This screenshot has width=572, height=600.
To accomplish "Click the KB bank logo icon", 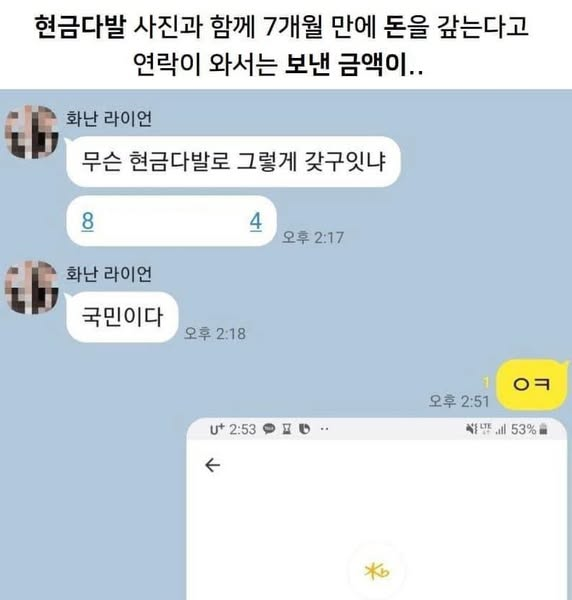I will pos(377,571).
